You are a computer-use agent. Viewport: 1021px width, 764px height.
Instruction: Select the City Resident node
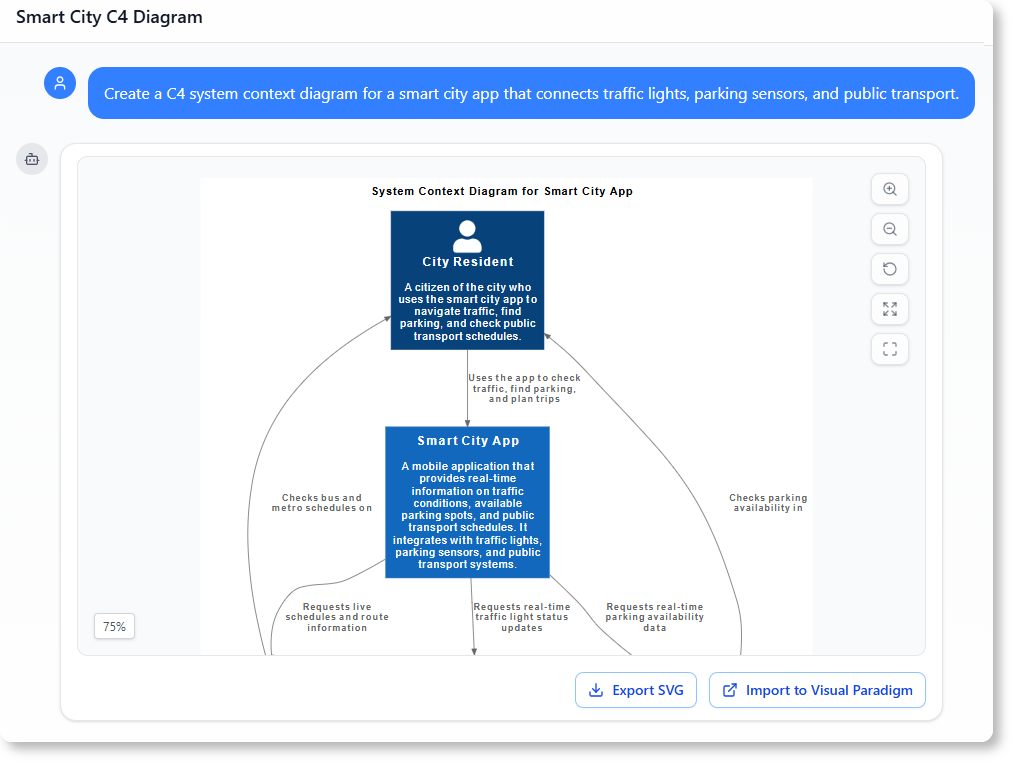coord(467,280)
